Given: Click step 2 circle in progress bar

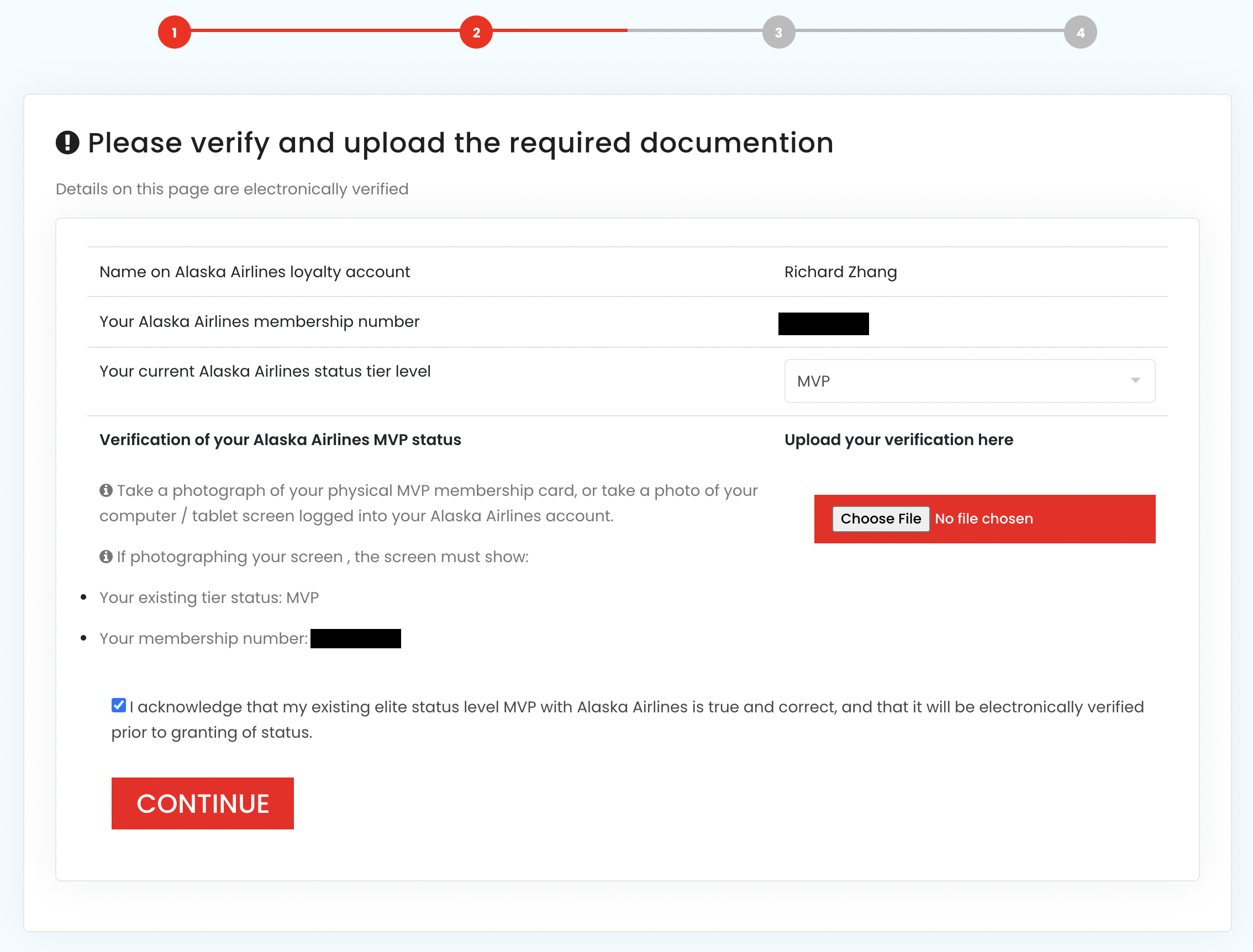Looking at the screenshot, I should coord(476,32).
